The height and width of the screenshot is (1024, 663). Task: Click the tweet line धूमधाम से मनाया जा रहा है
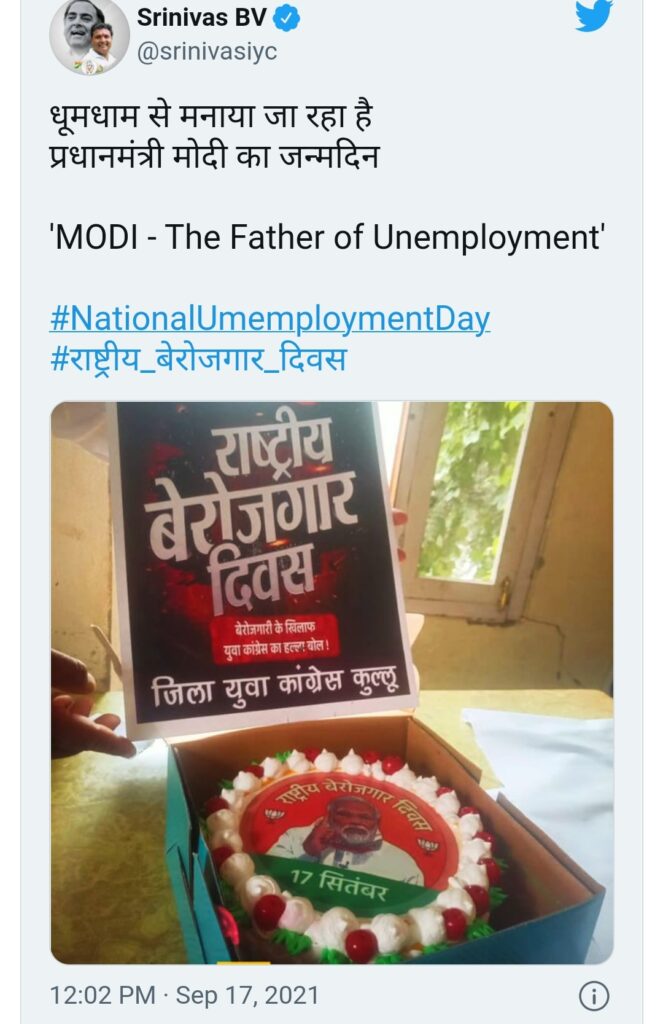pos(211,118)
